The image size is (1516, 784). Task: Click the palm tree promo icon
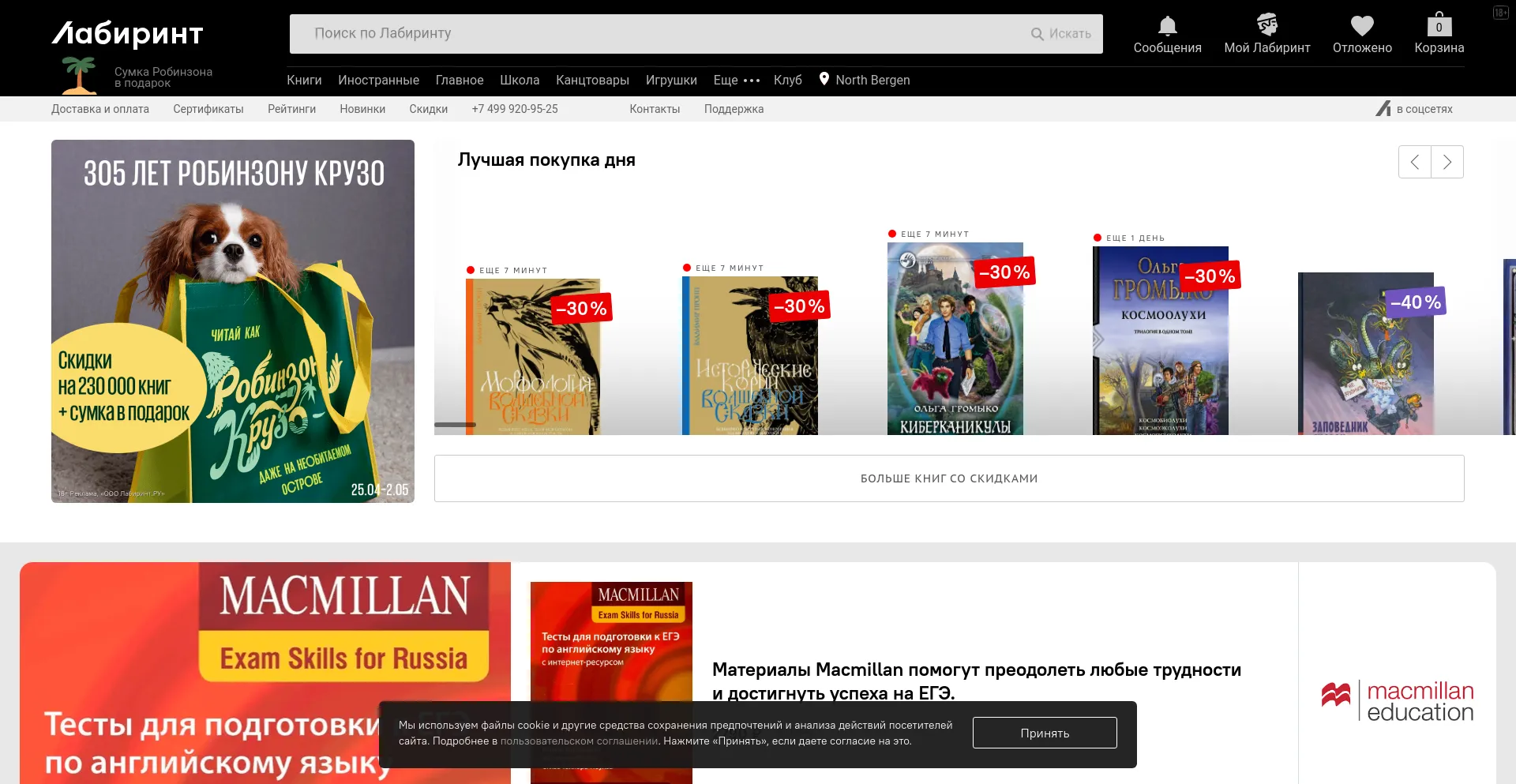(x=79, y=75)
